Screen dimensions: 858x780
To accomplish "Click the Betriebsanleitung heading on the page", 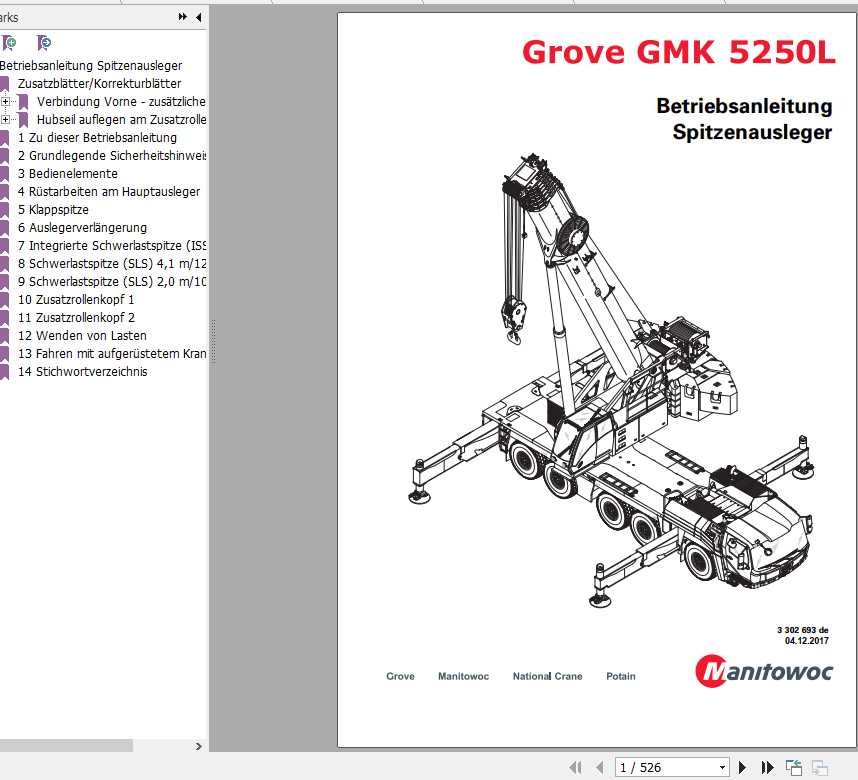I will [744, 106].
